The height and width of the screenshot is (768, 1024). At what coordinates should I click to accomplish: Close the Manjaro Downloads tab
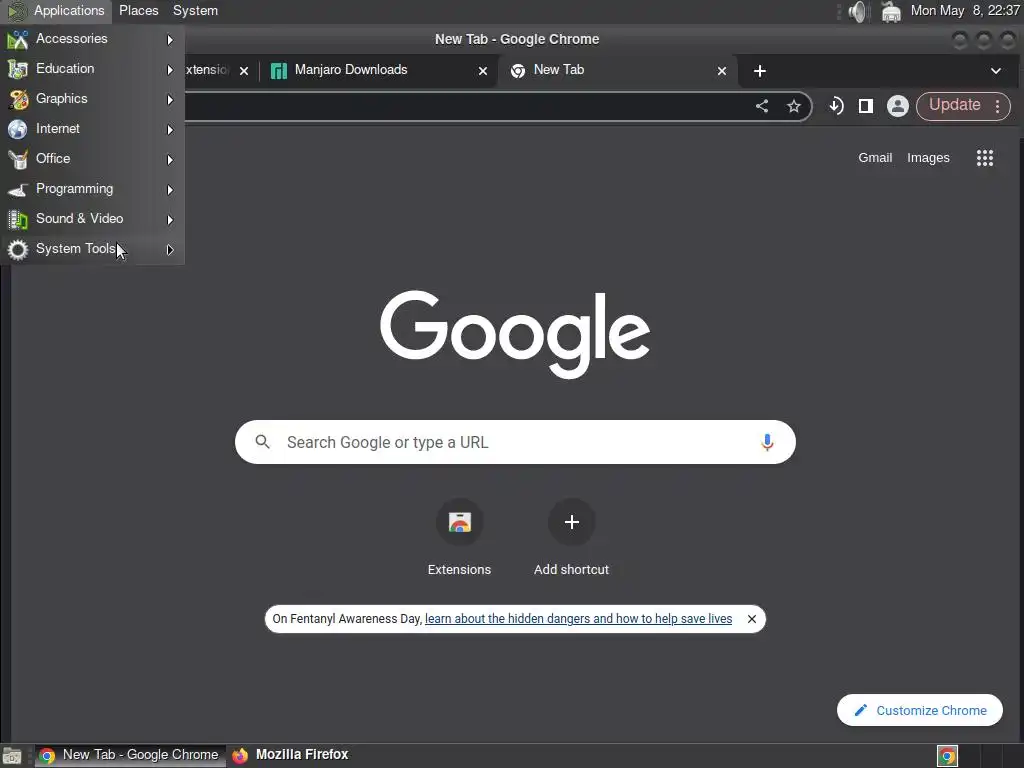tap(483, 71)
